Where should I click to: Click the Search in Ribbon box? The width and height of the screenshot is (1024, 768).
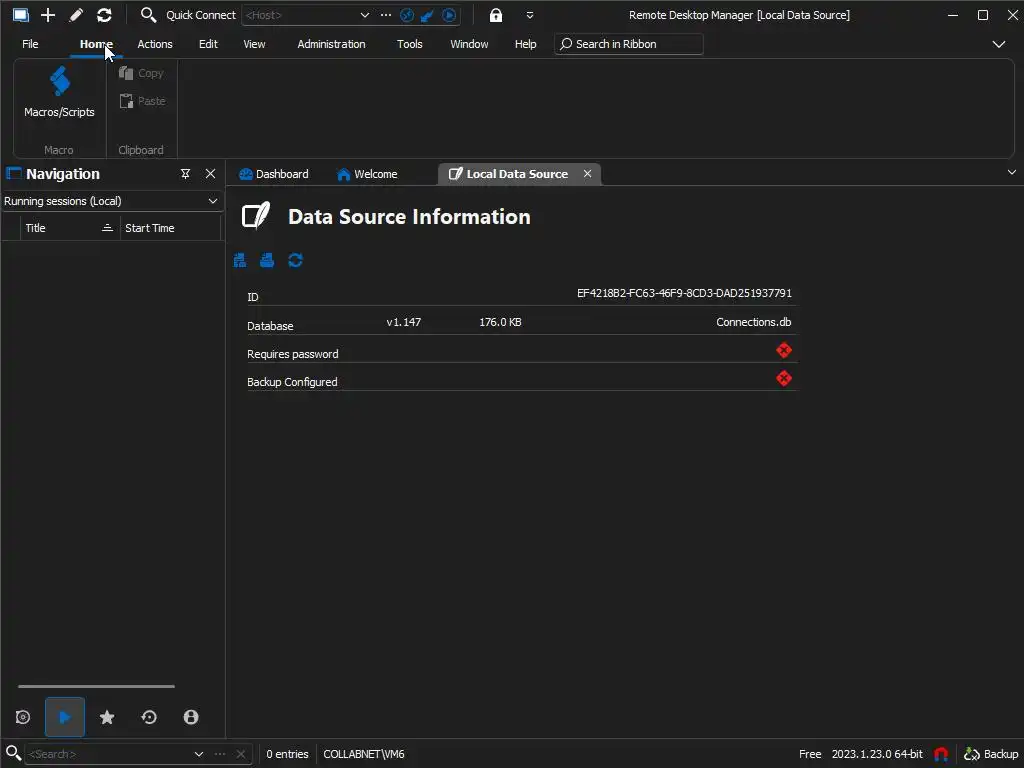click(629, 44)
